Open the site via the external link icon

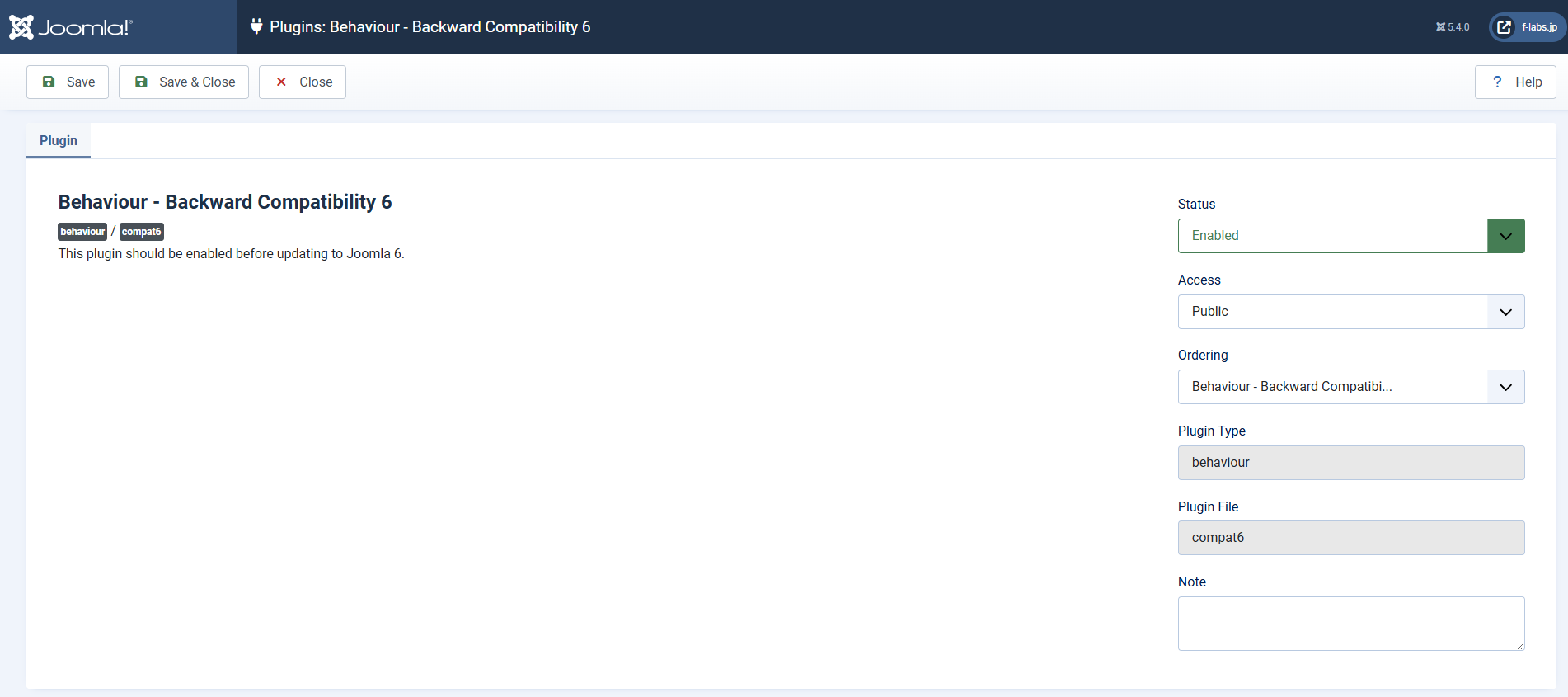point(1505,27)
